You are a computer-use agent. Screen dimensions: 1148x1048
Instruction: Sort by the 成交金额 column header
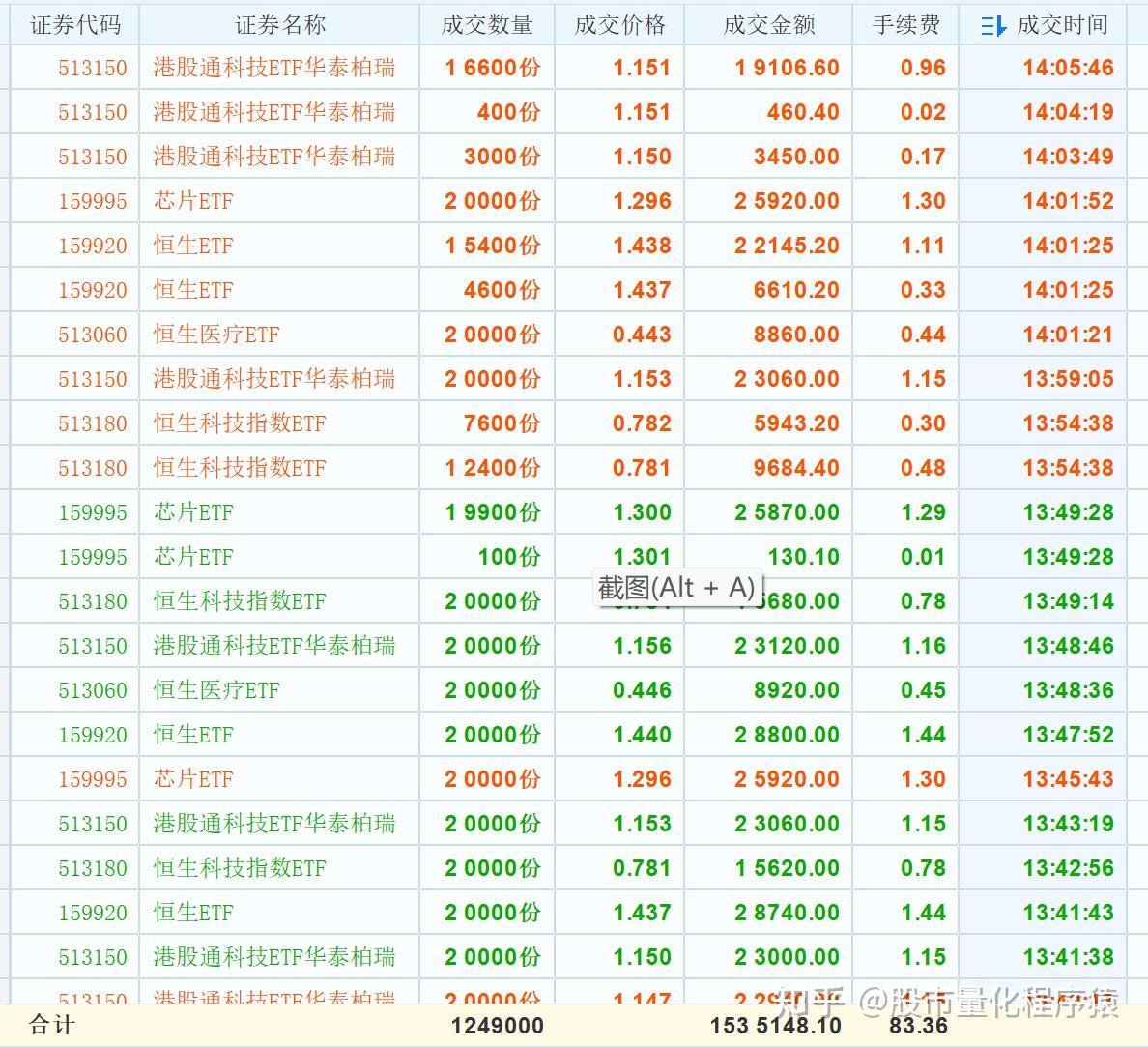(769, 25)
